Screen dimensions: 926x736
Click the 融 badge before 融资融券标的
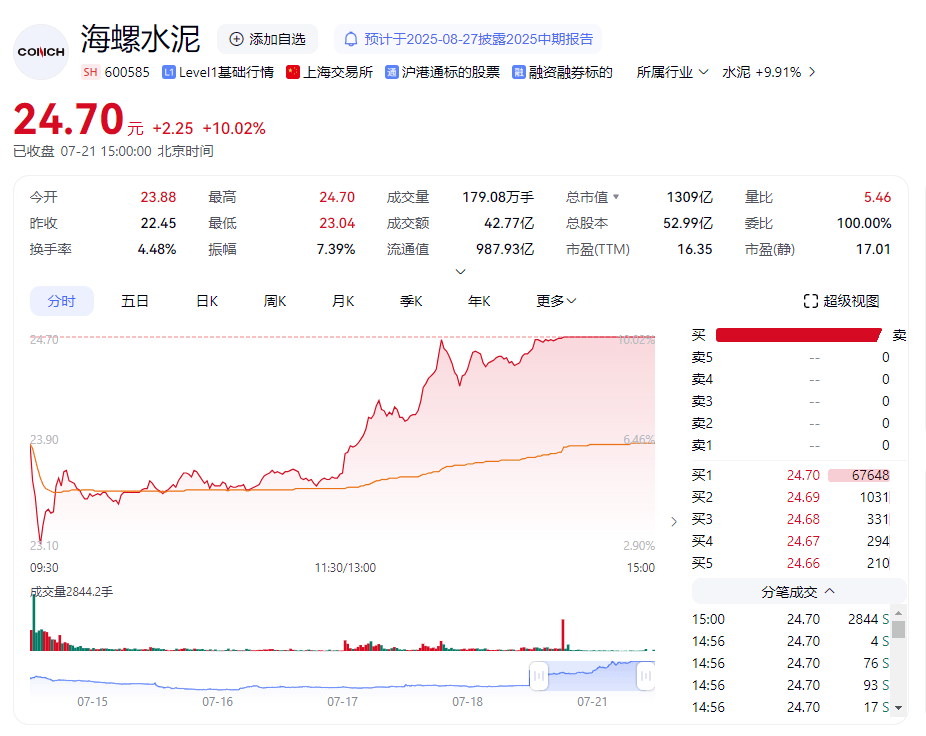(519, 72)
